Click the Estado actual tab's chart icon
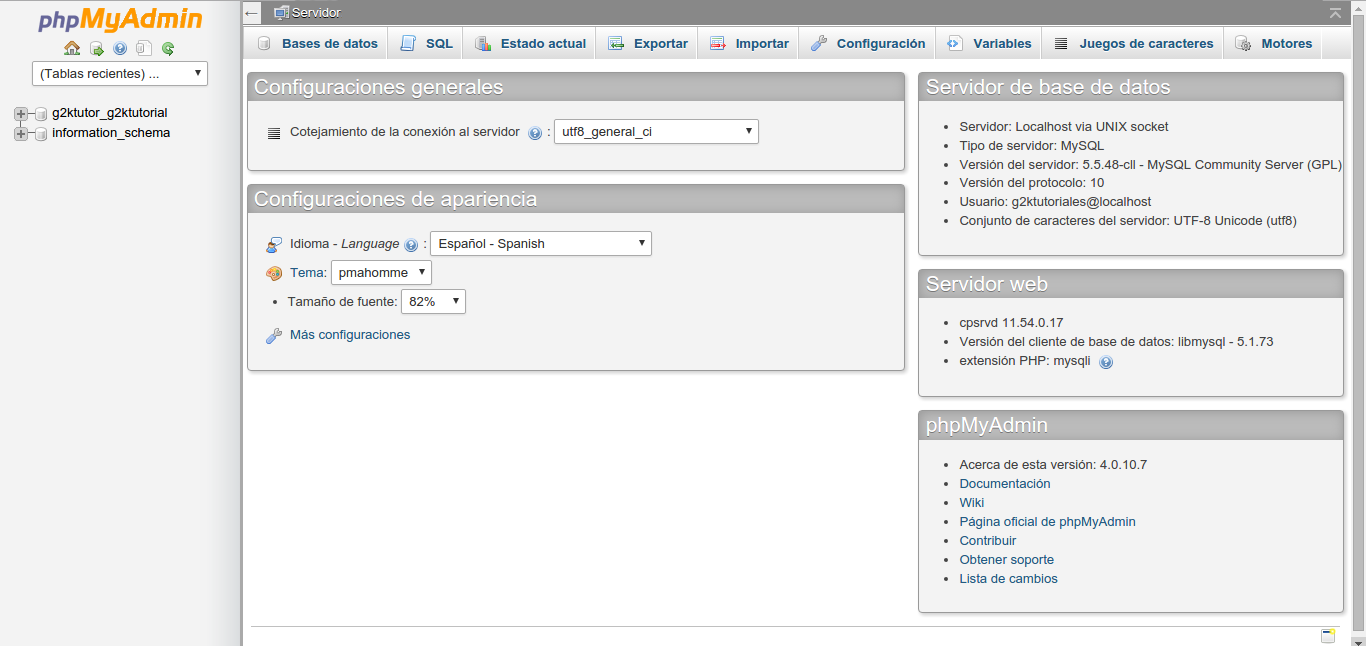The image size is (1366, 646). pos(483,43)
